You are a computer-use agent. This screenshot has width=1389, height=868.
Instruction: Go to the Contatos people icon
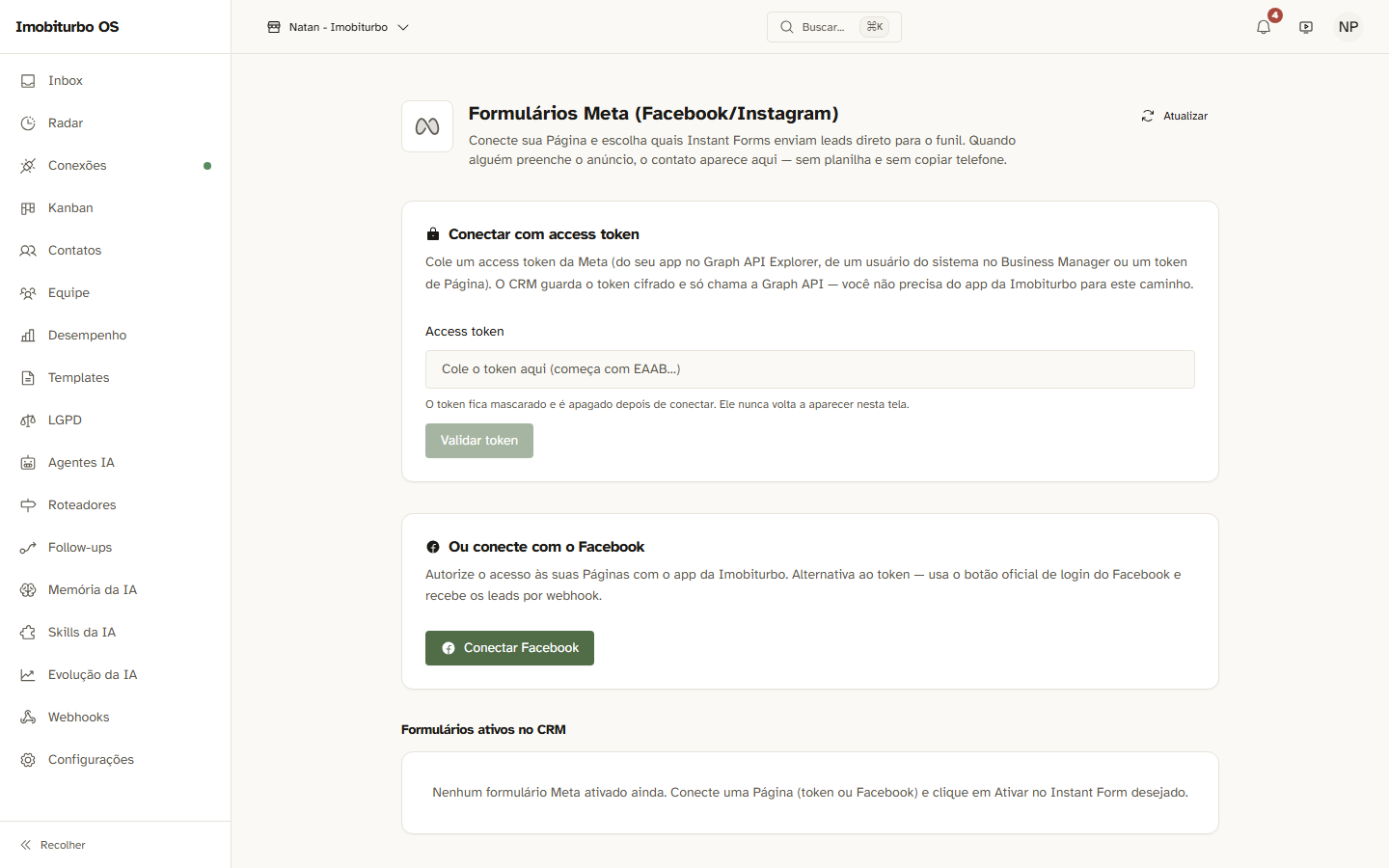(x=28, y=251)
